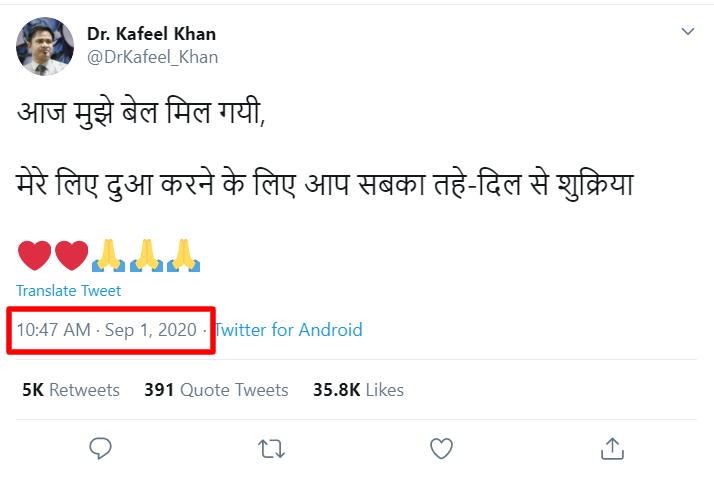Screen dimensions: 714x478
Task: View the 5K Retweets list
Action: pyautogui.click(x=70, y=390)
